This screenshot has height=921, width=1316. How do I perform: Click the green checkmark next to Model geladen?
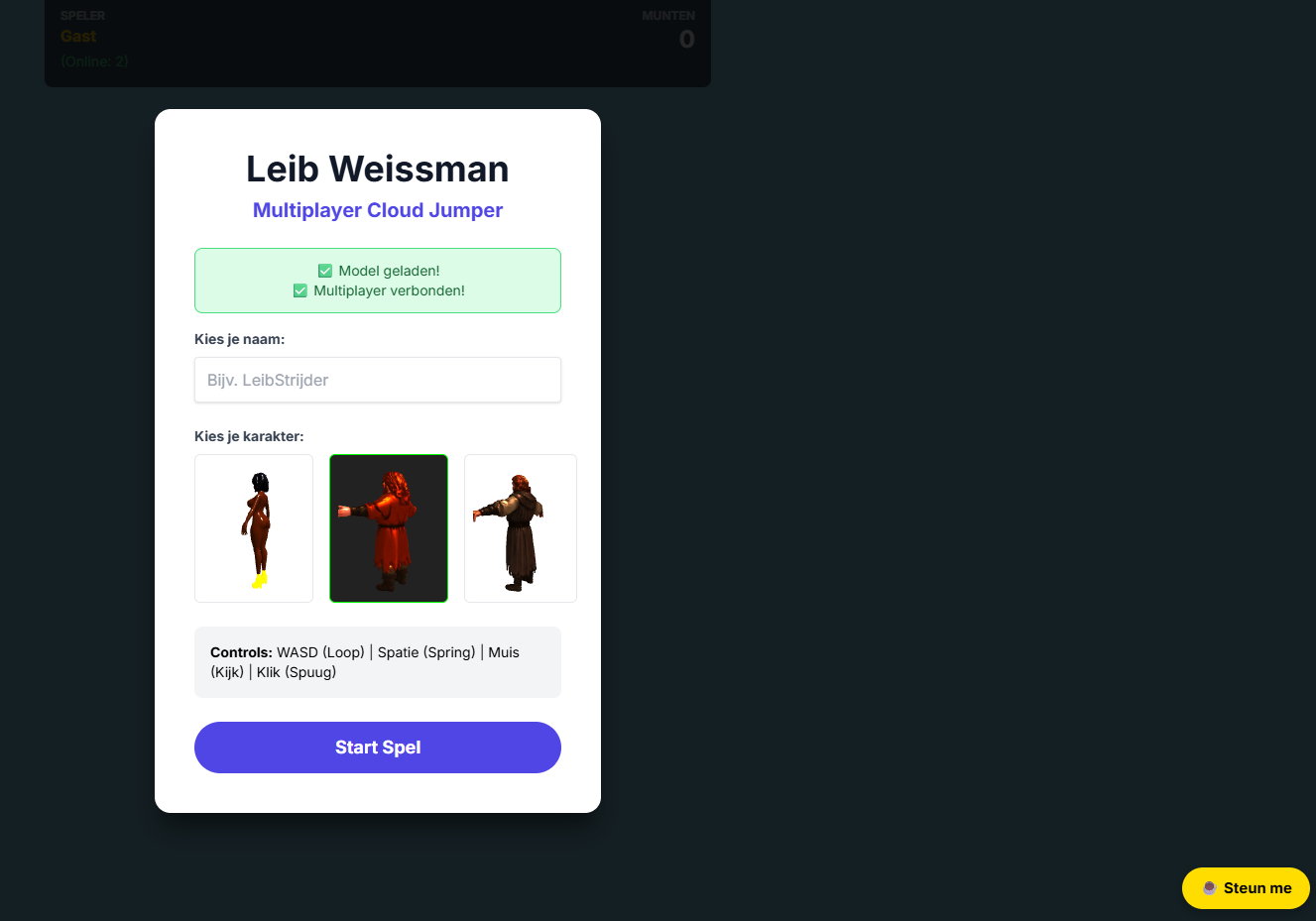point(325,271)
